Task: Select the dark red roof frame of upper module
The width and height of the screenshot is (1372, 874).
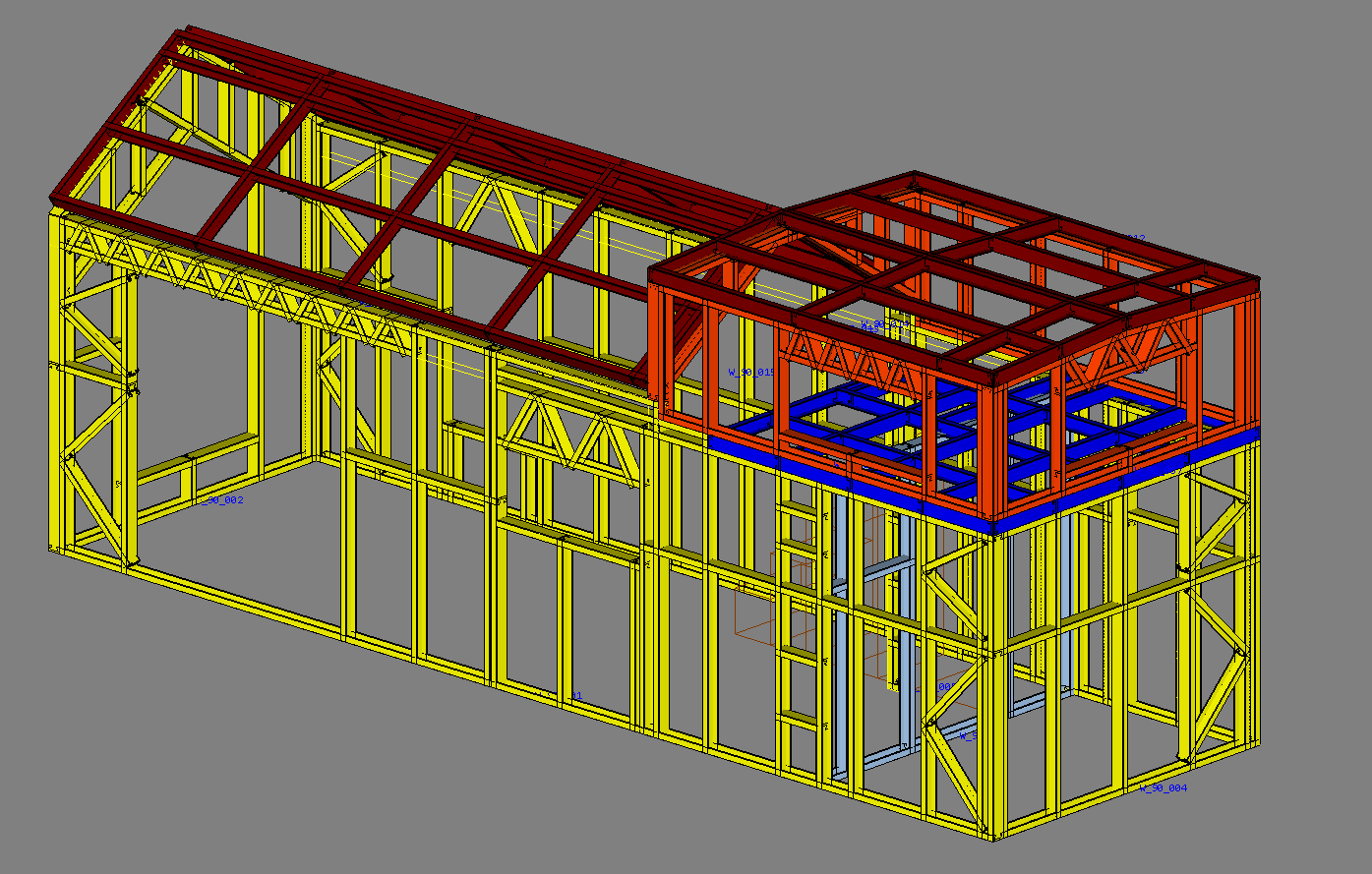Action: (984, 256)
